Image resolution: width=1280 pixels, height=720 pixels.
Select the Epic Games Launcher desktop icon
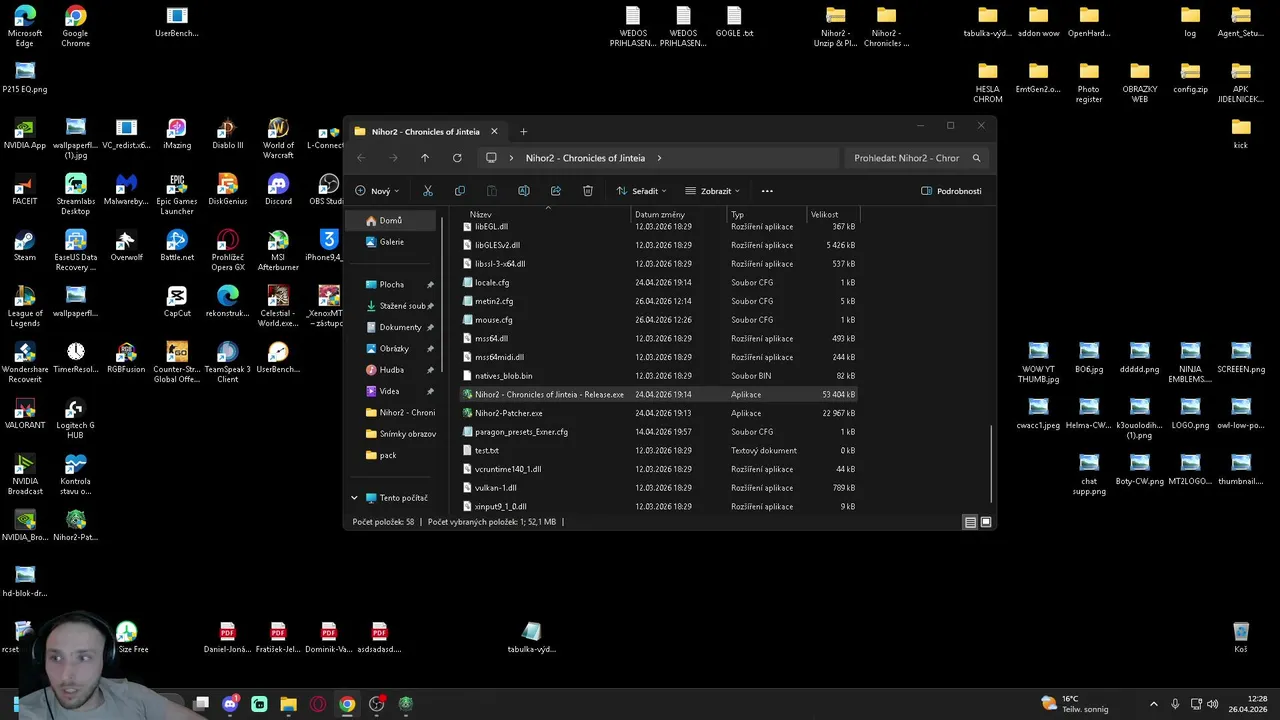click(177, 194)
